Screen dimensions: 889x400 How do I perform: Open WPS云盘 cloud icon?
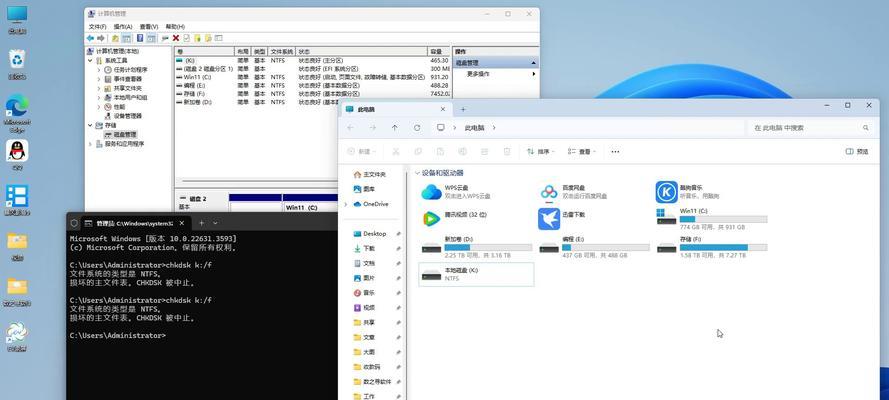pyautogui.click(x=431, y=192)
